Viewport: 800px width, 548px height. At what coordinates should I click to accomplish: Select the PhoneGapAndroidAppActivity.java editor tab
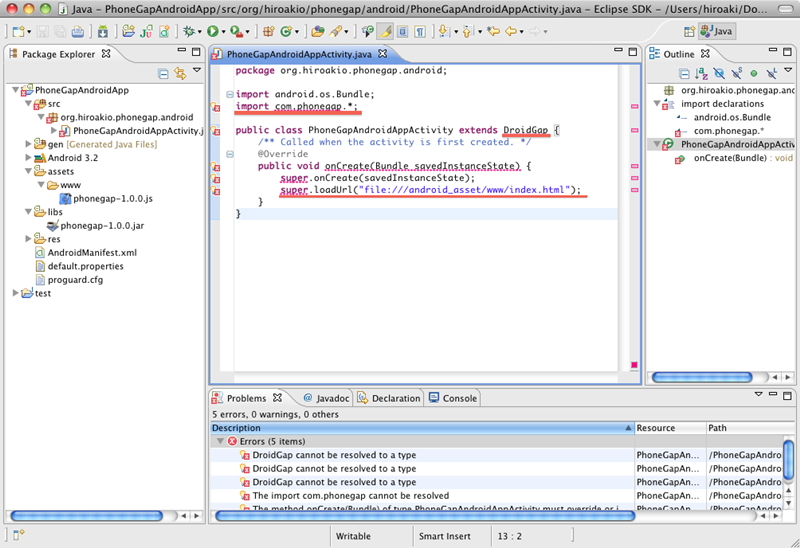tap(299, 54)
